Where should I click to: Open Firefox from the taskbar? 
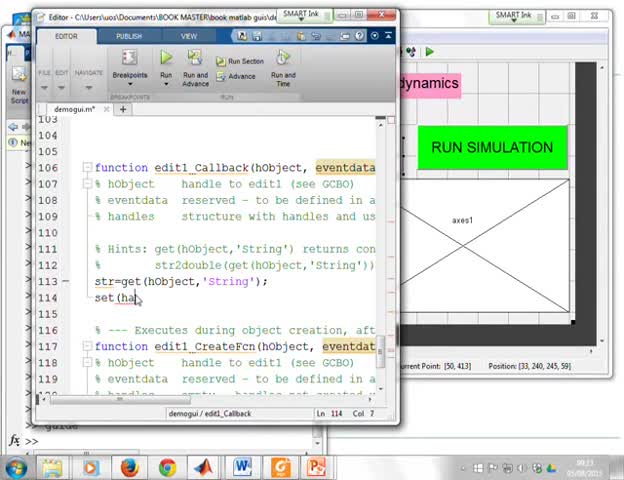point(129,468)
